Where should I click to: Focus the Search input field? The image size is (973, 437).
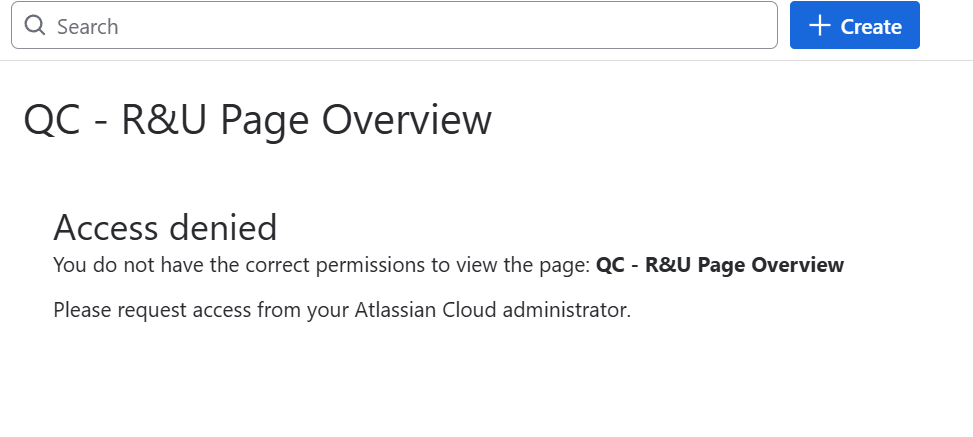[400, 26]
